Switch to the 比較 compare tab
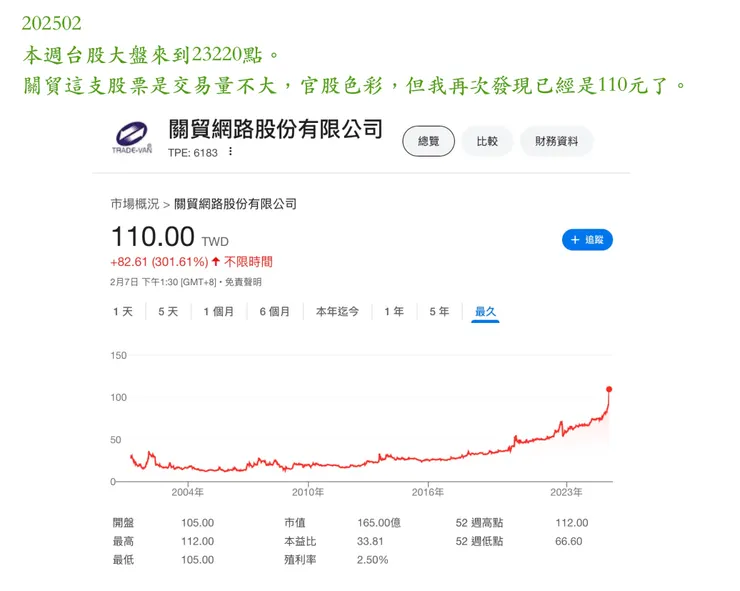The width and height of the screenshot is (740, 591). tap(487, 141)
